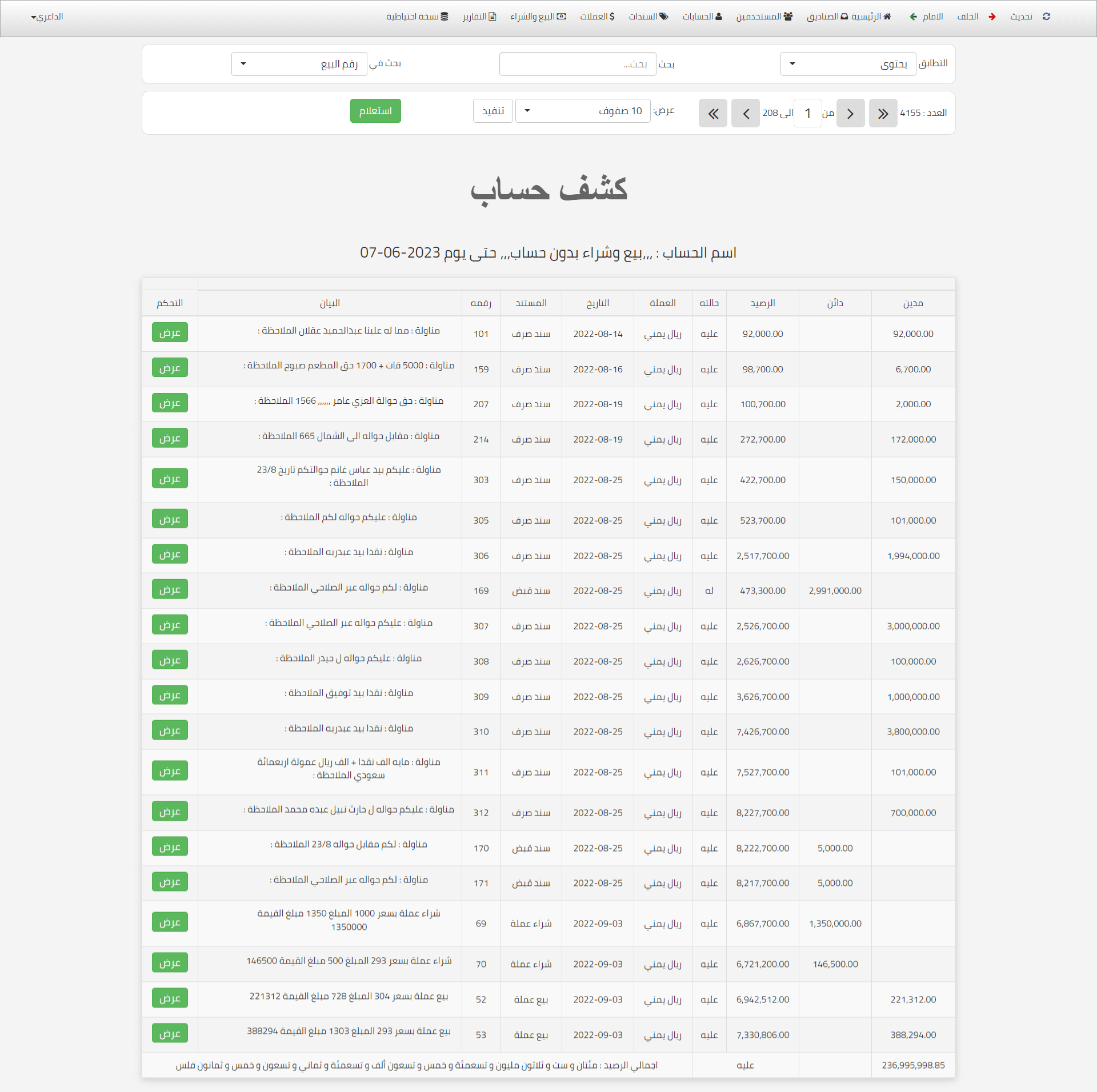Go to last page double-chevron button
The height and width of the screenshot is (1092, 1097).
(x=713, y=113)
